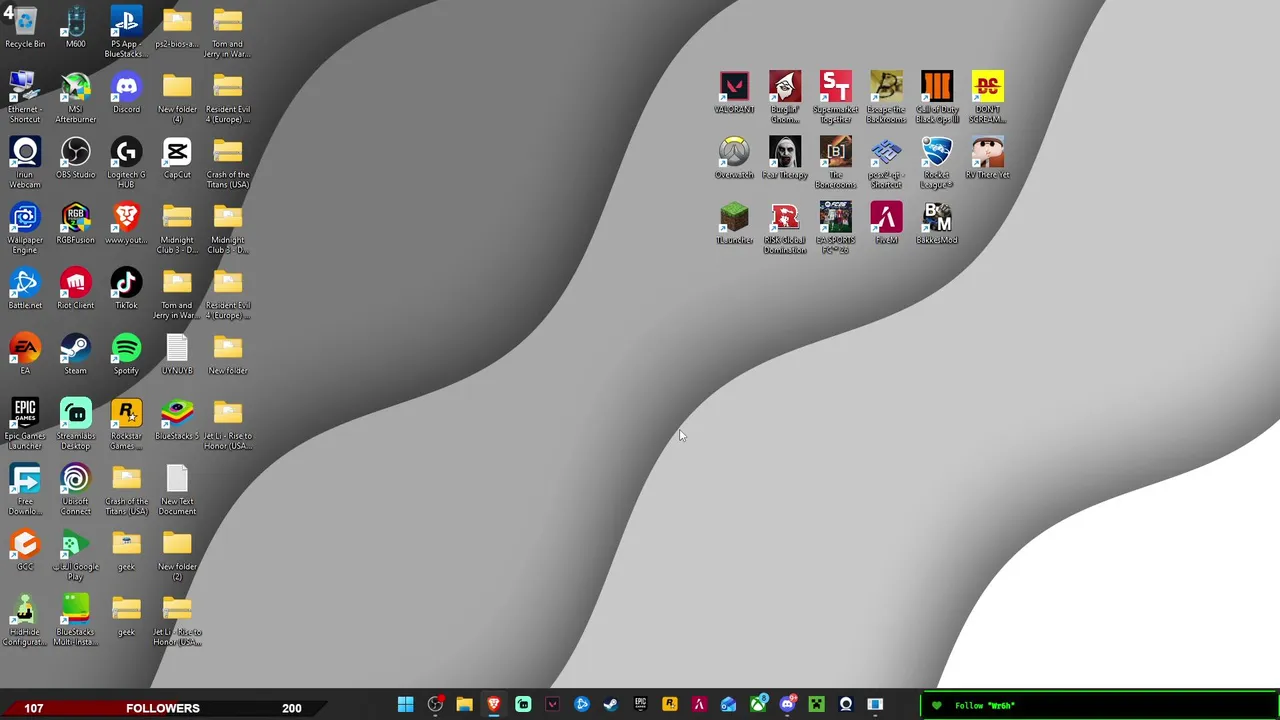The width and height of the screenshot is (1280, 720).
Task: Open the Ethernet Shortcut icon
Action: [x=25, y=97]
